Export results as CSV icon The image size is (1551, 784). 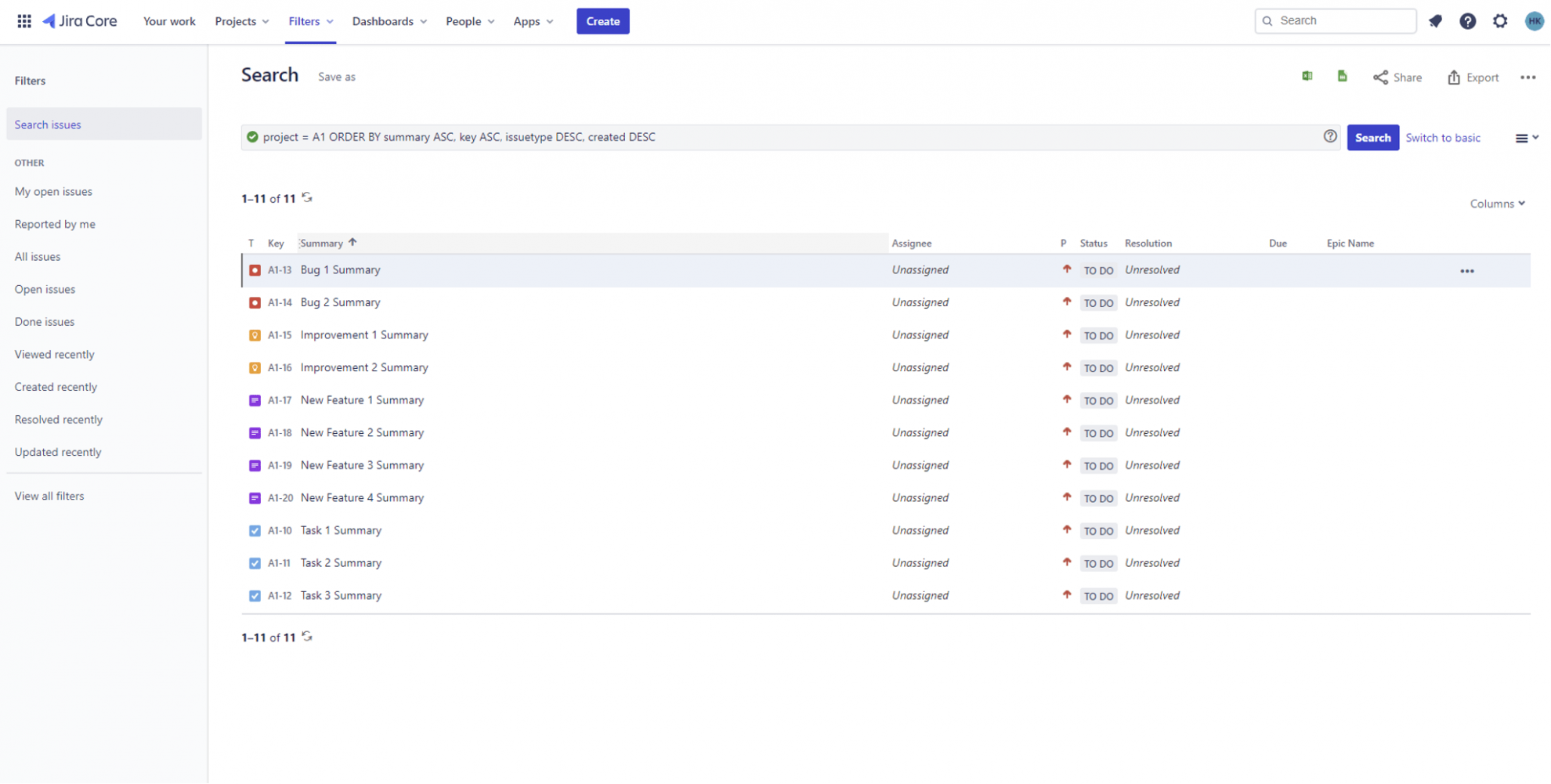[x=1342, y=76]
